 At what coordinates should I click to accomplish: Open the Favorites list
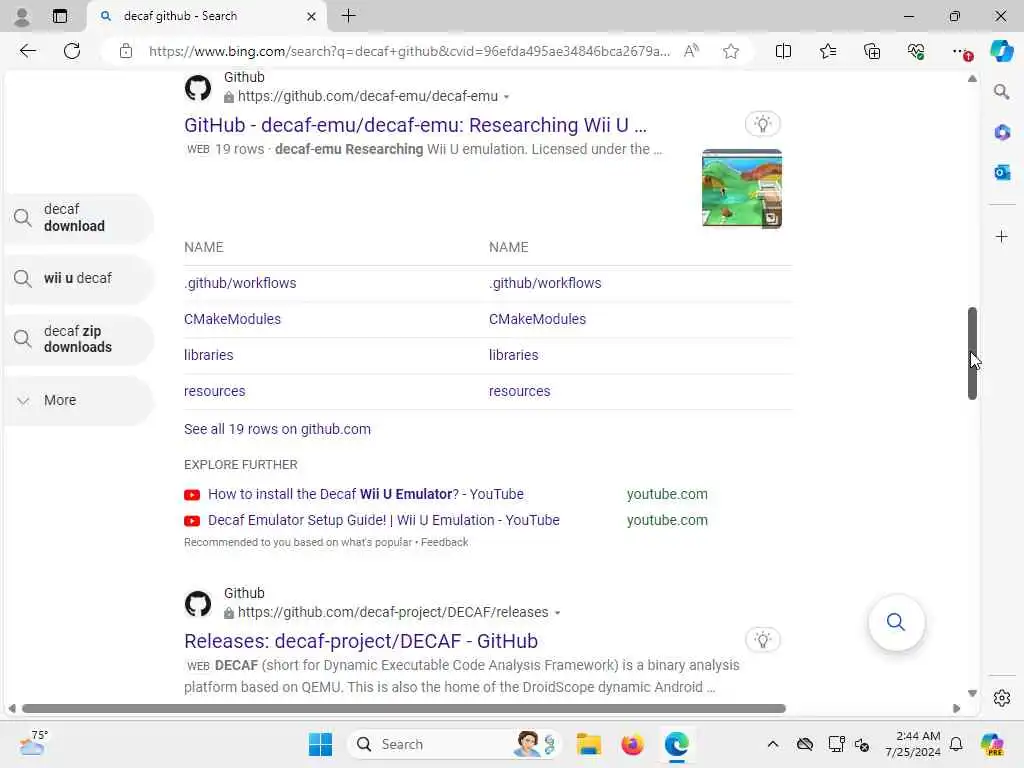[x=827, y=51]
